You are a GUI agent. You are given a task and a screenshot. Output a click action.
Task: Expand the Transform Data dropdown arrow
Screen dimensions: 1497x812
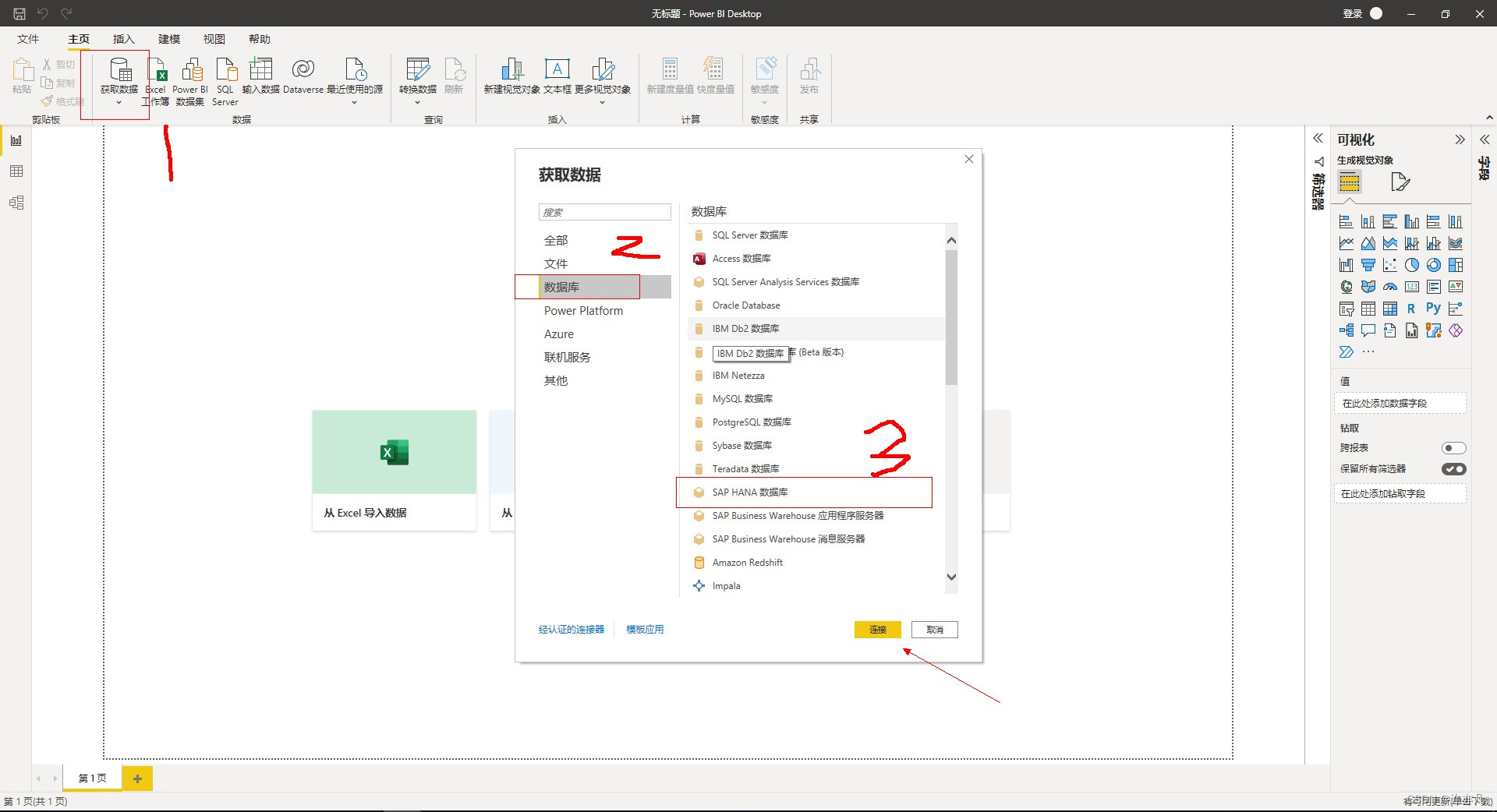point(417,102)
